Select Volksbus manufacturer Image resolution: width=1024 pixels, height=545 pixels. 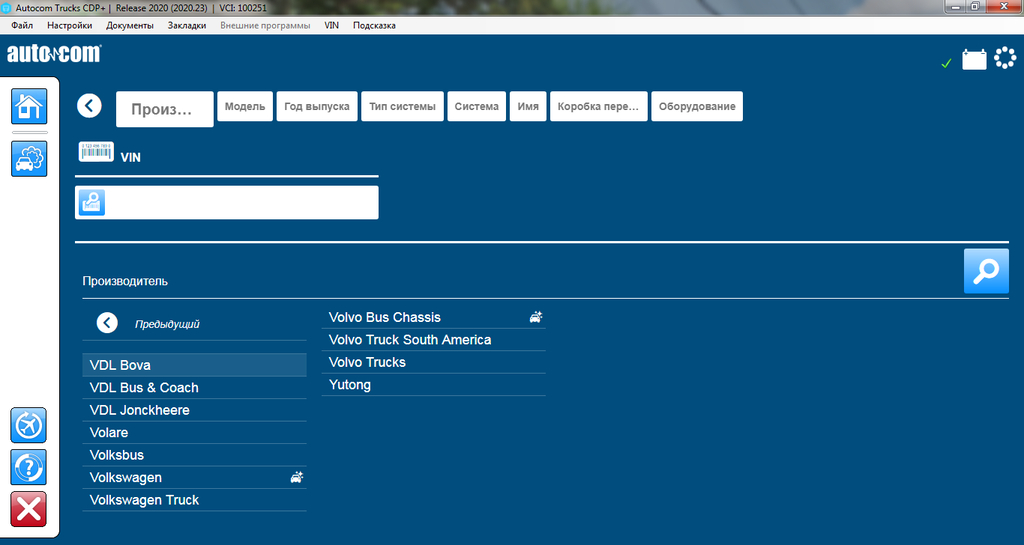[x=195, y=455]
